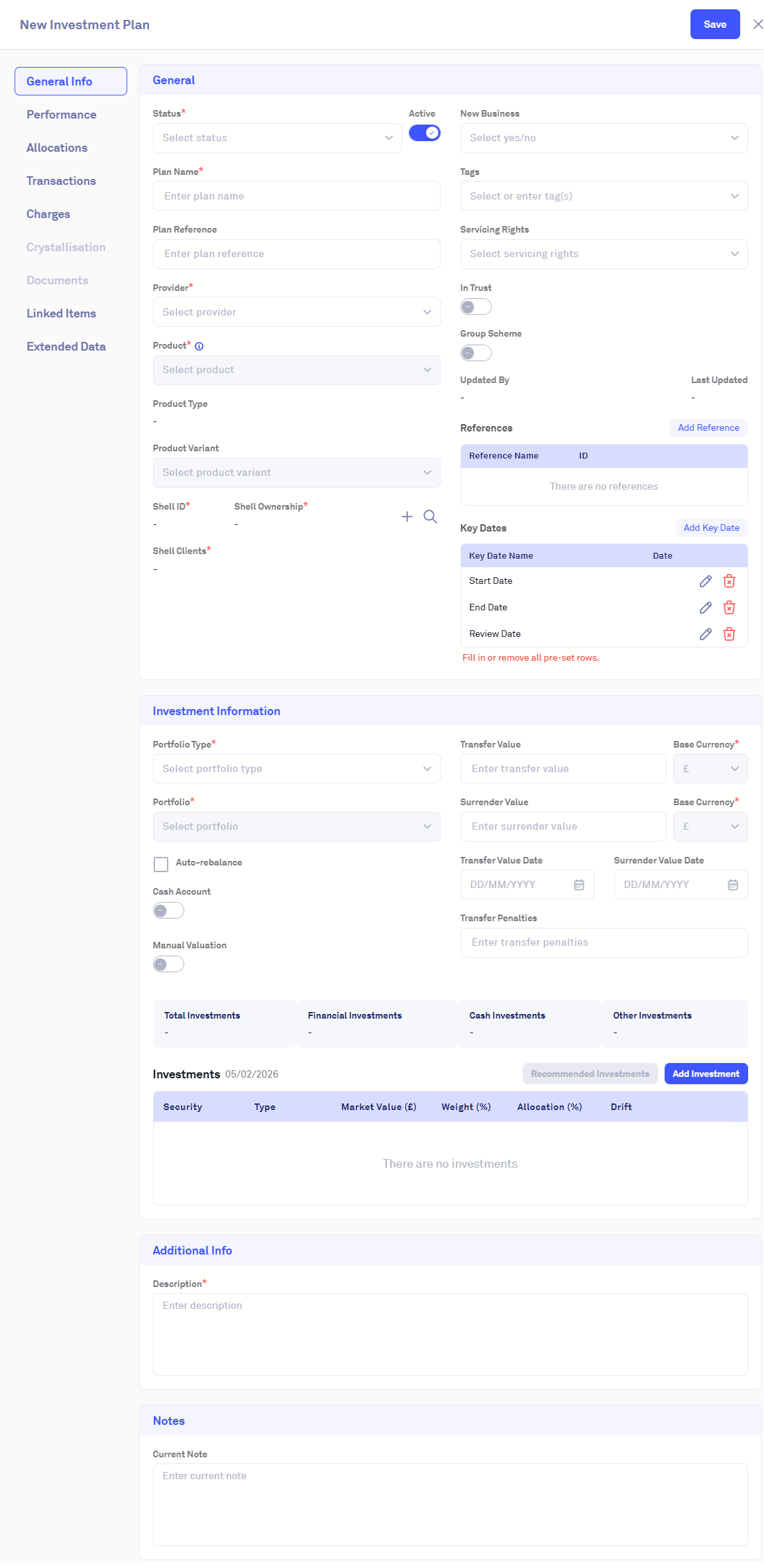The image size is (764, 1568).
Task: Open the Transfer Value Date calendar icon
Action: tap(578, 885)
